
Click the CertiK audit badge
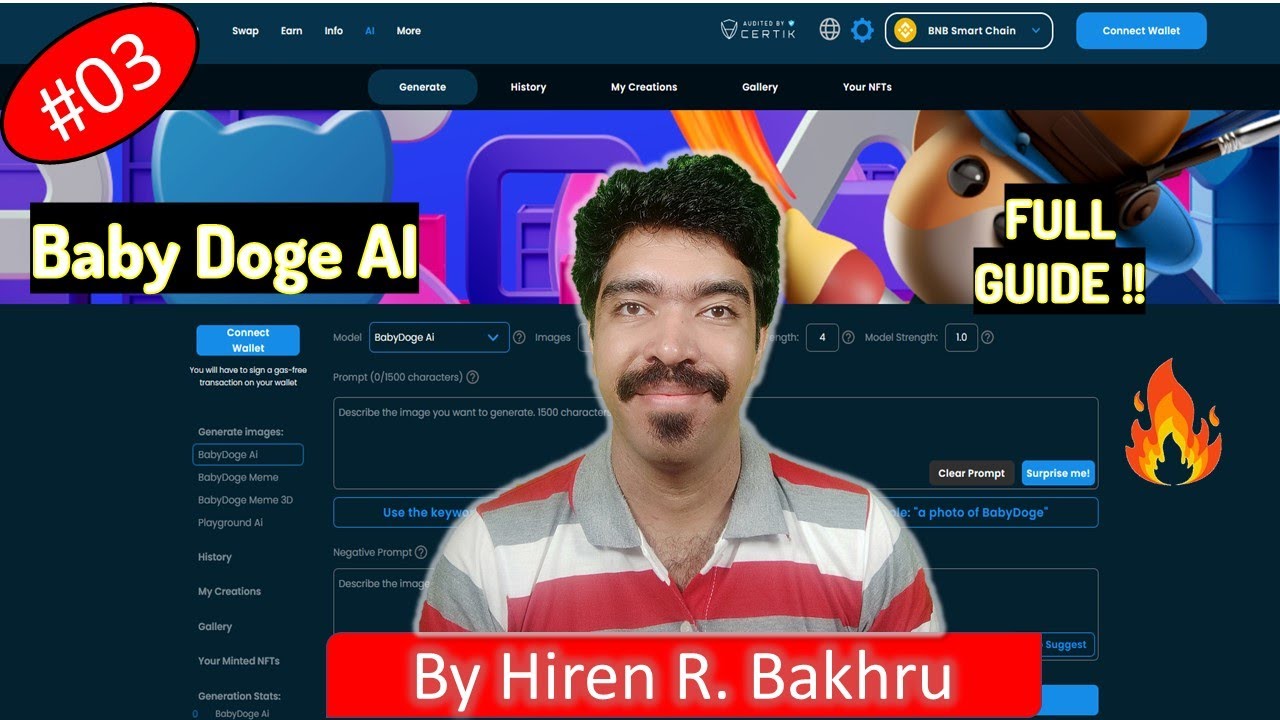[759, 30]
